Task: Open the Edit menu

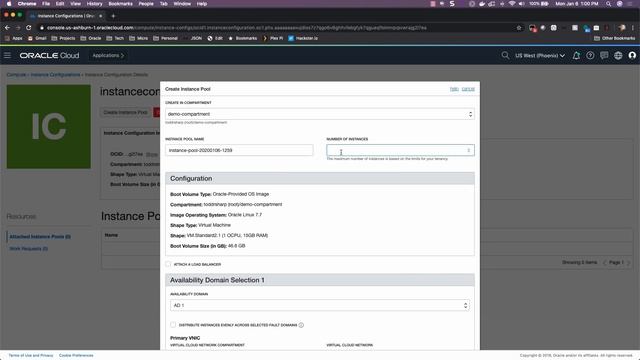Action: point(60,4)
